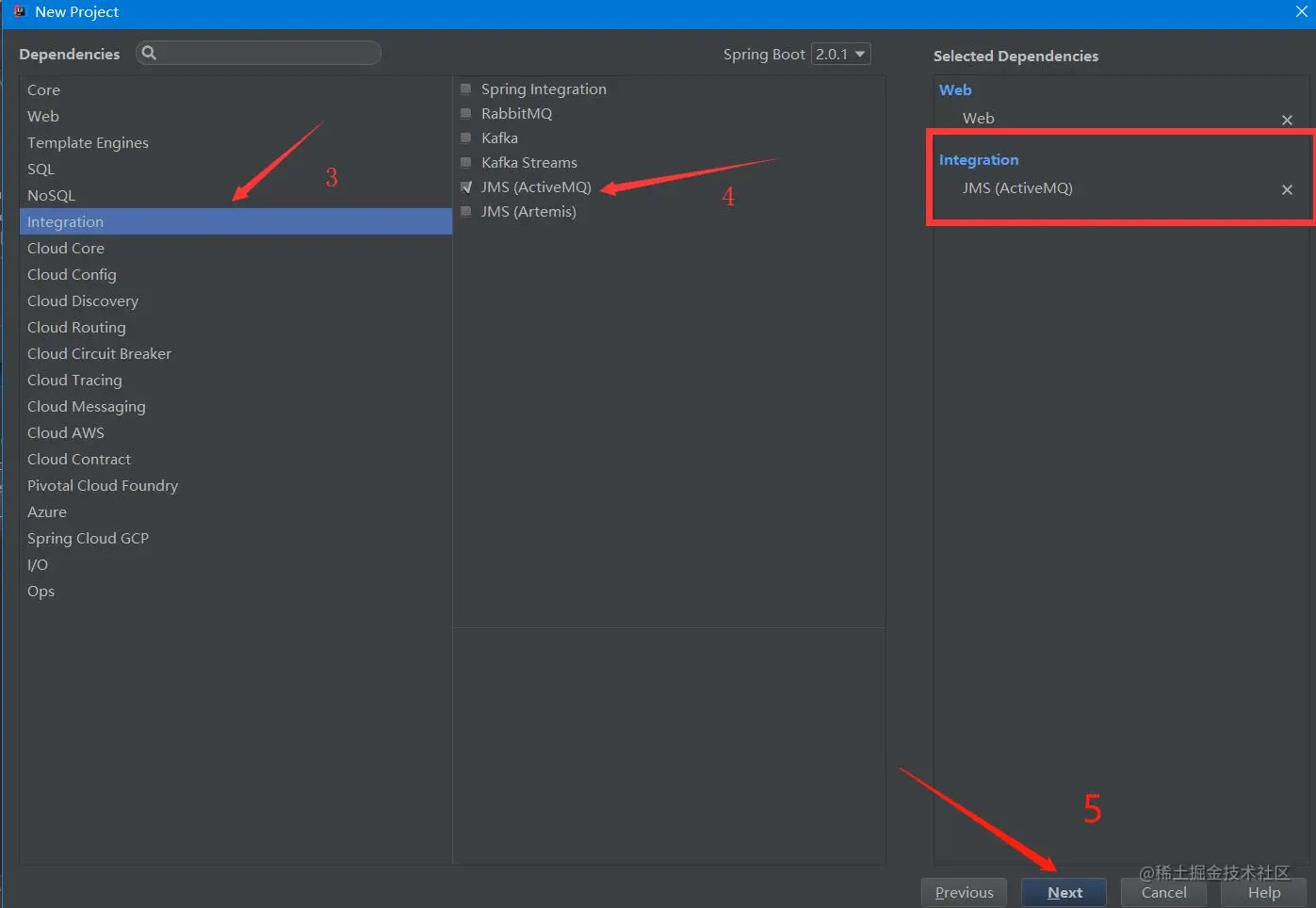Choose the NoSQL category
The image size is (1316, 908).
click(x=236, y=195)
